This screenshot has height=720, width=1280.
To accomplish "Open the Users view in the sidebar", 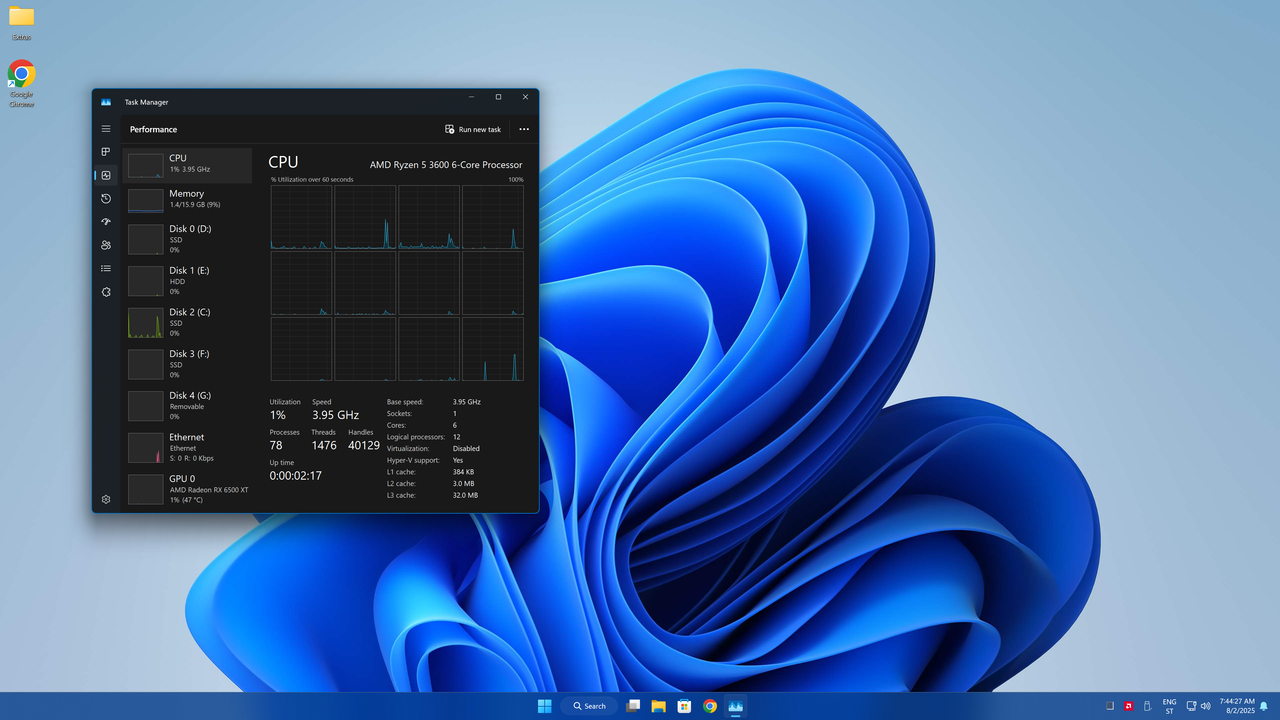I will [106, 244].
